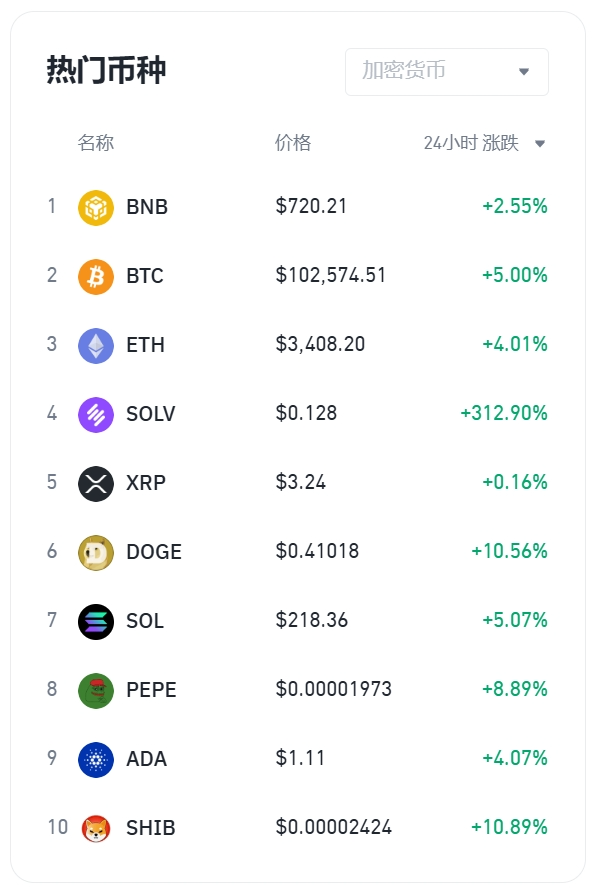595x891 pixels.
Task: Click the 名称 column header
Action: tap(95, 143)
